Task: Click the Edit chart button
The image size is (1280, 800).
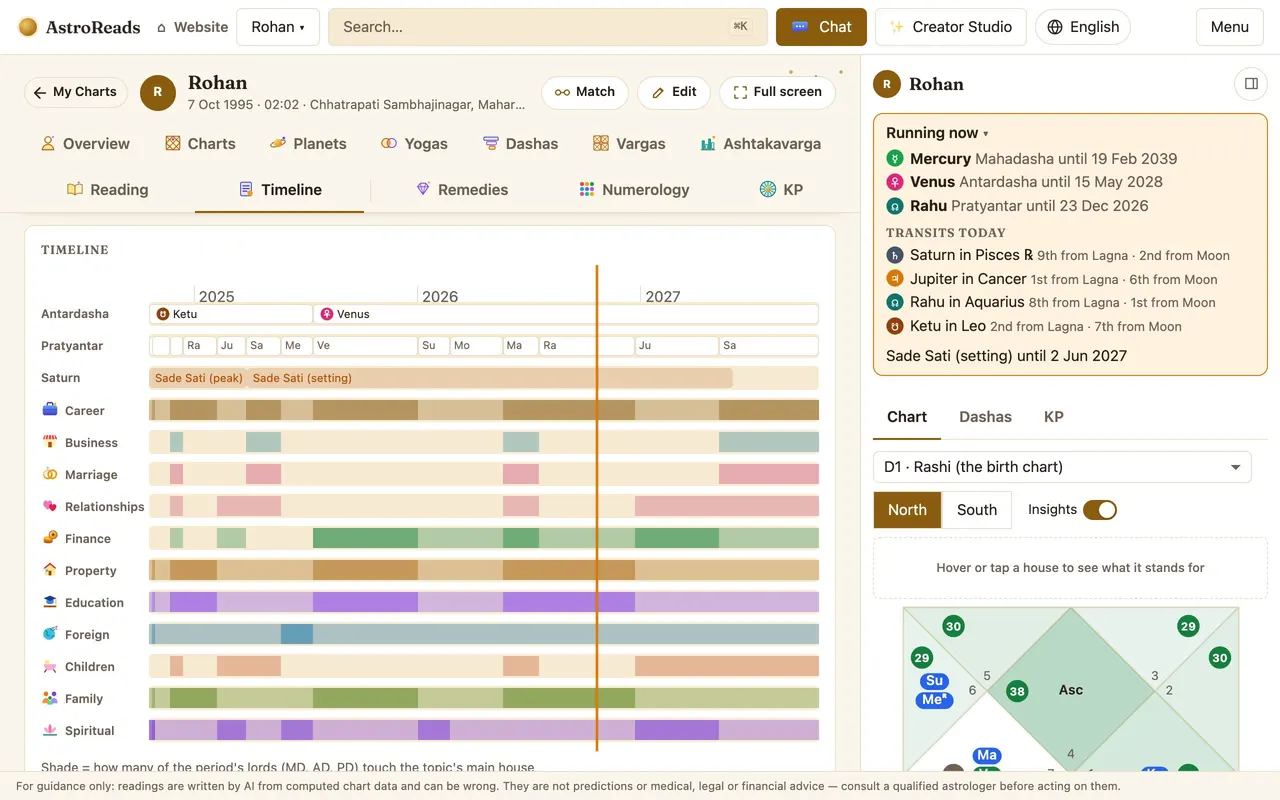Action: point(674,92)
